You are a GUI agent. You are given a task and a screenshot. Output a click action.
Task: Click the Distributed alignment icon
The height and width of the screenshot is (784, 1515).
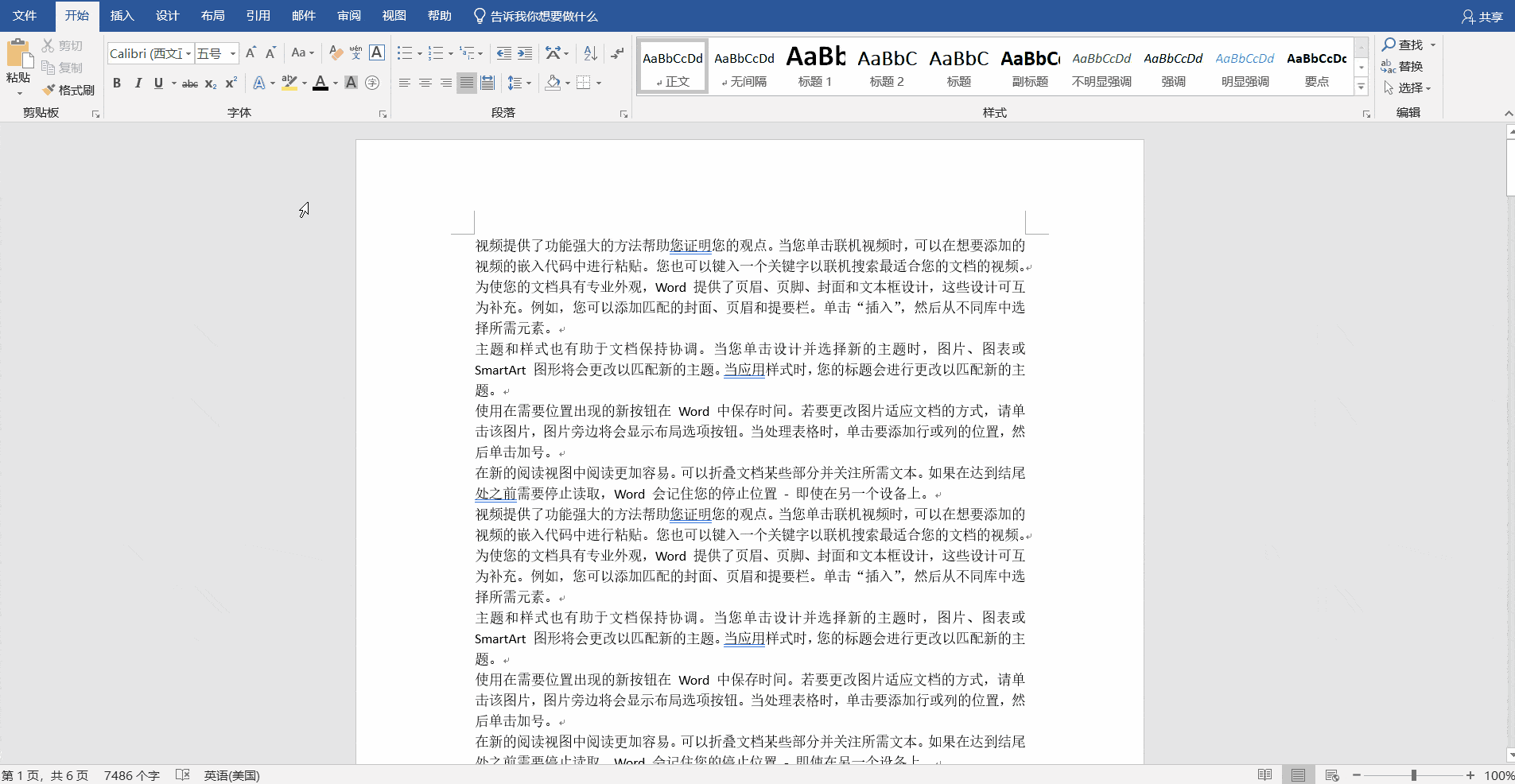point(488,83)
